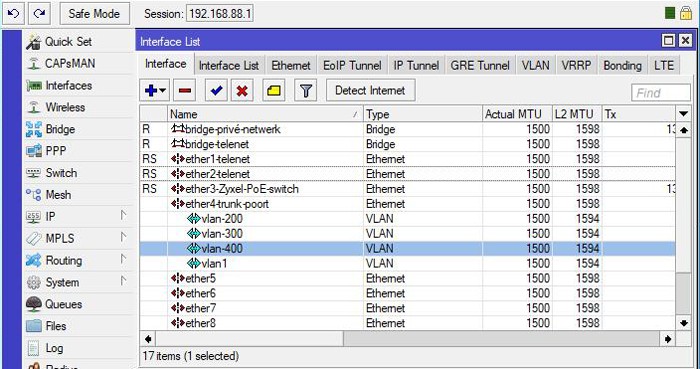Open Log in the sidebar
Image resolution: width=700 pixels, height=369 pixels.
pos(45,348)
